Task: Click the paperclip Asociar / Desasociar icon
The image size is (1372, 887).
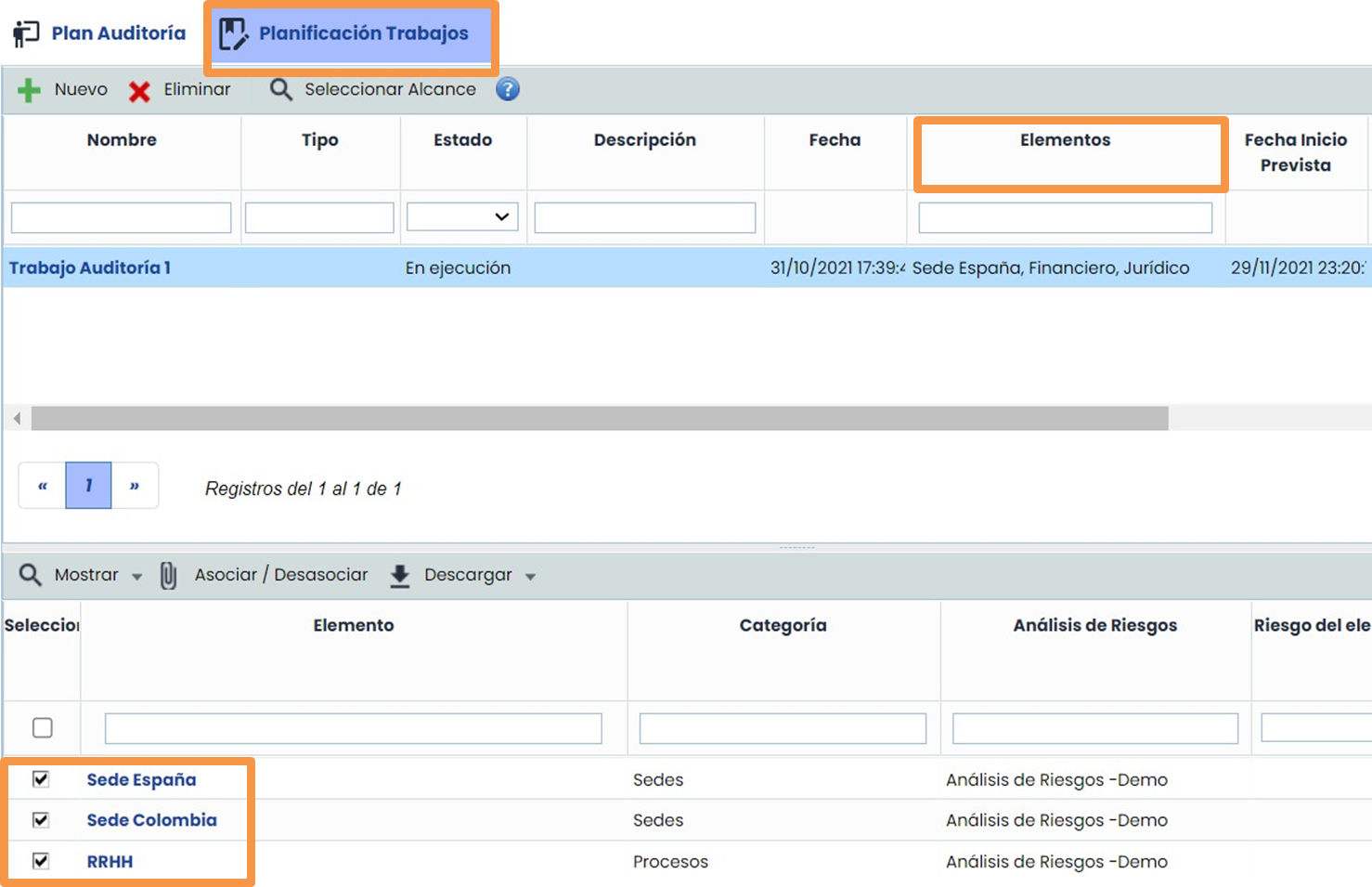Action: [168, 576]
